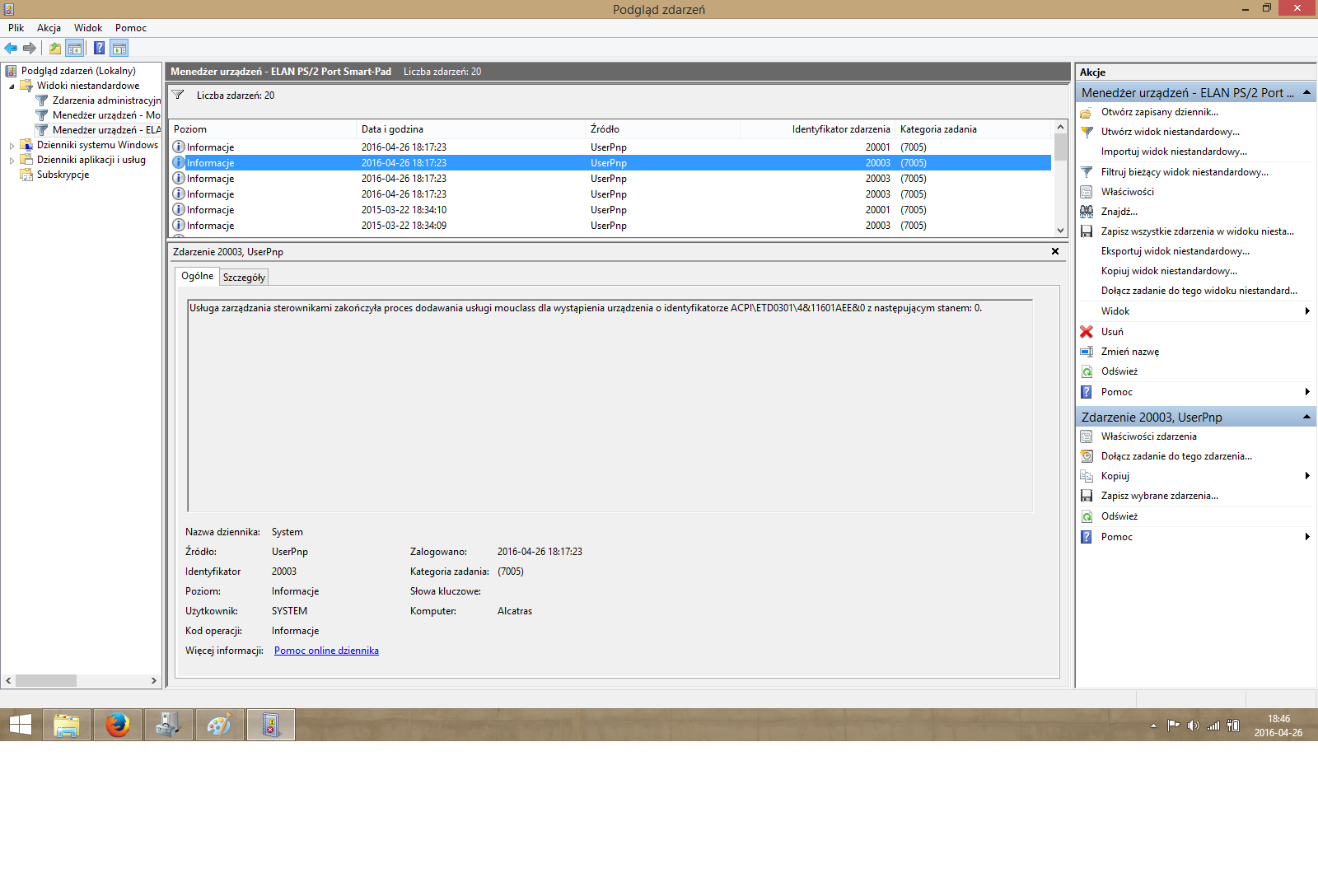The width and height of the screenshot is (1318, 896).
Task: Click Dołącz zadanie do tego zdarzenia
Action: (1176, 456)
